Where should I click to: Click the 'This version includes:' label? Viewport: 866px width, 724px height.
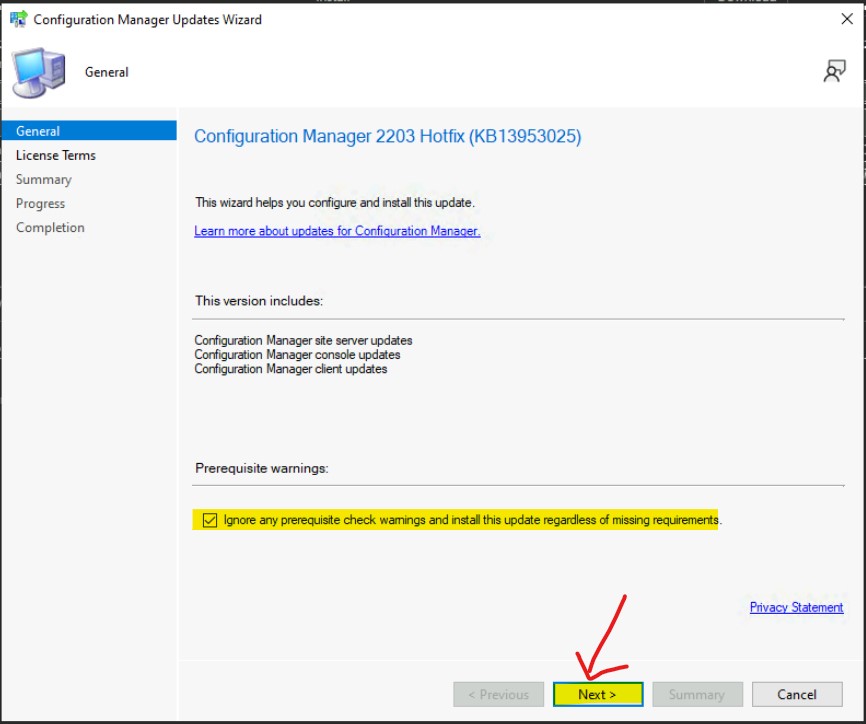(259, 301)
